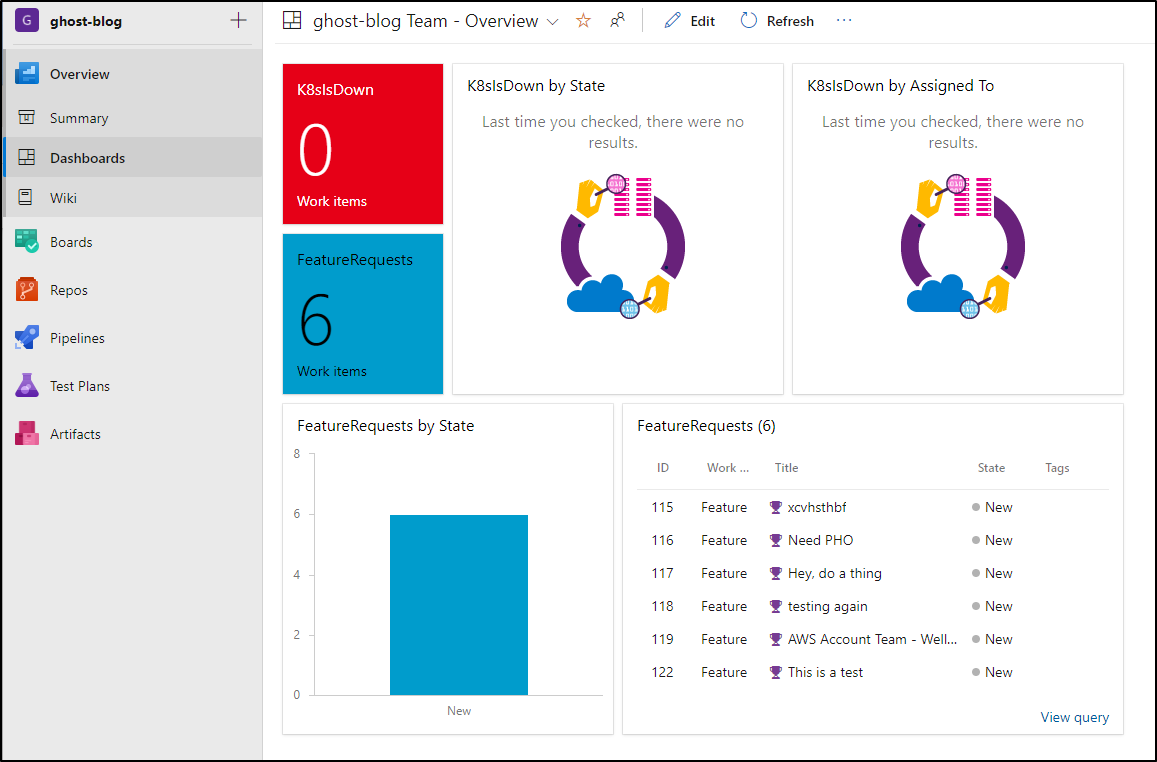Click the blue New bar in chart

point(459,605)
